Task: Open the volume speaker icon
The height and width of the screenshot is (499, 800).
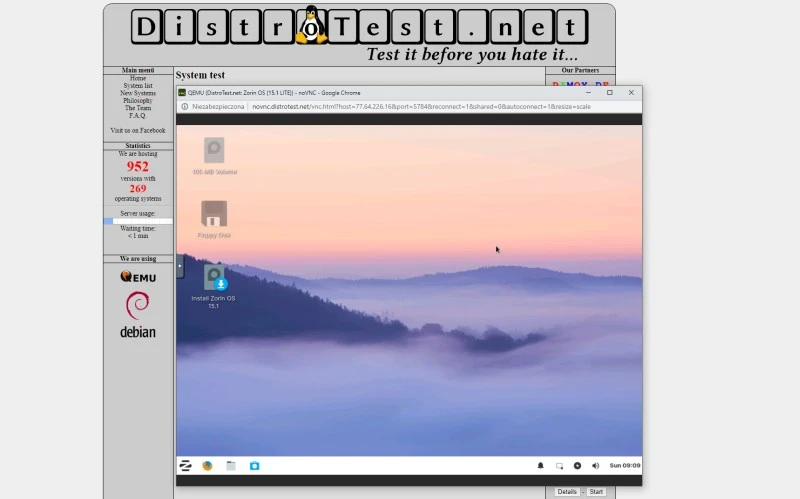Action: click(595, 465)
